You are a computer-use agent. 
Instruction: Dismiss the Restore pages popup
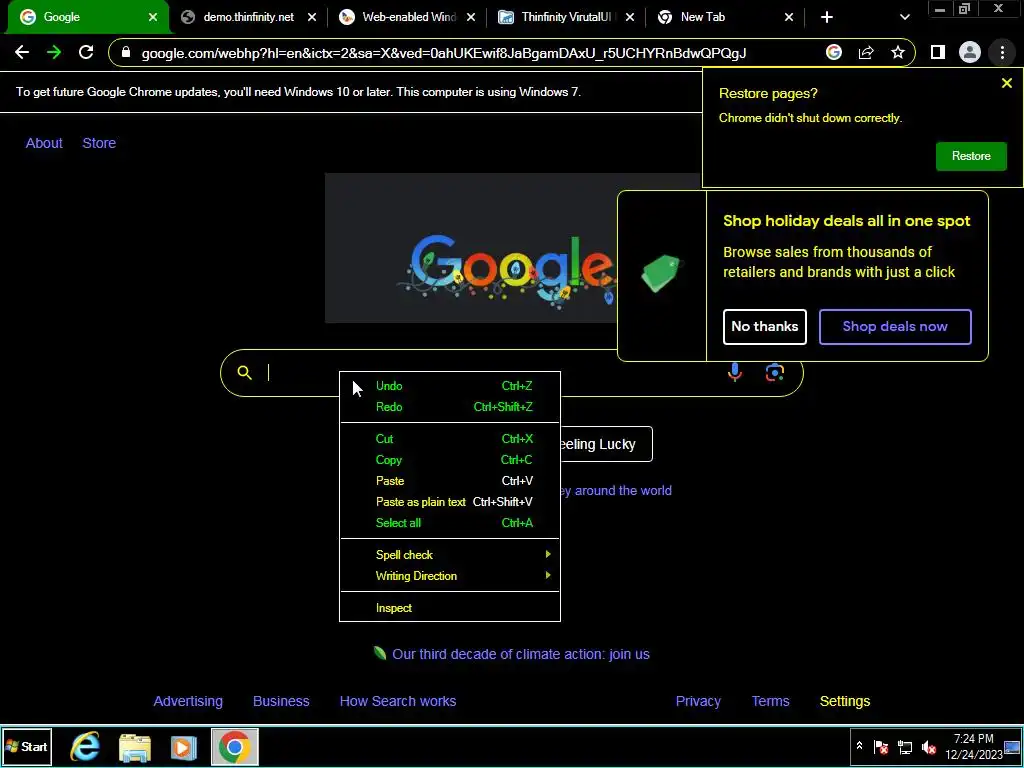point(1007,83)
